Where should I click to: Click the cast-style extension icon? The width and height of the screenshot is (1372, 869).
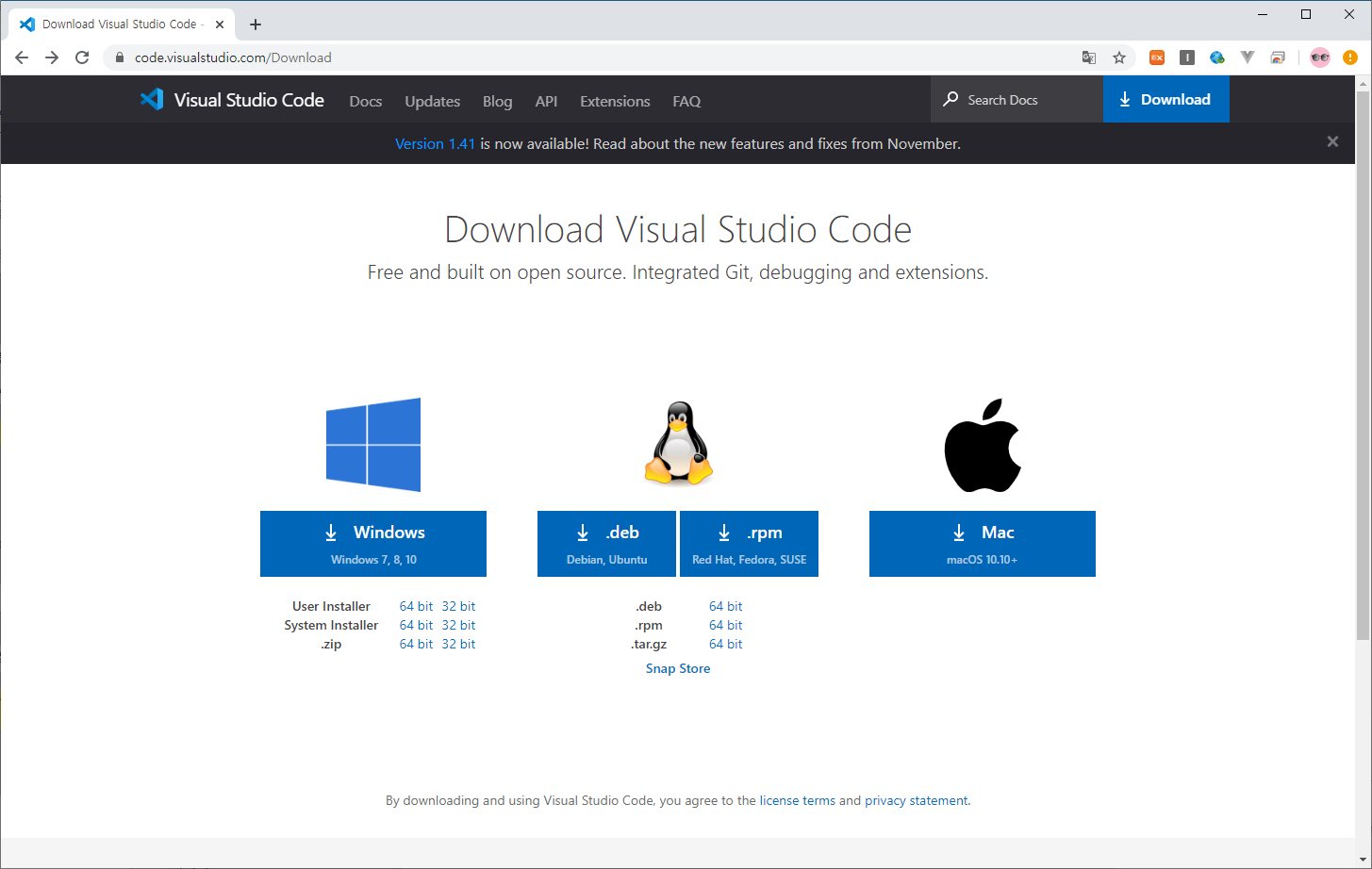(x=1278, y=57)
